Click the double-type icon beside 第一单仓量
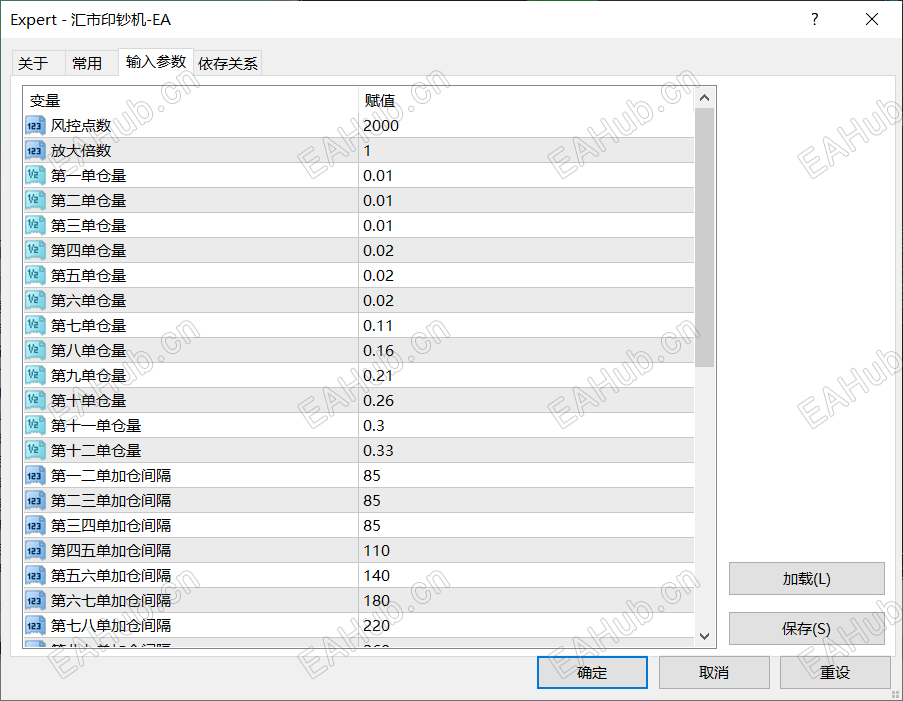903x701 pixels. pyautogui.click(x=35, y=176)
